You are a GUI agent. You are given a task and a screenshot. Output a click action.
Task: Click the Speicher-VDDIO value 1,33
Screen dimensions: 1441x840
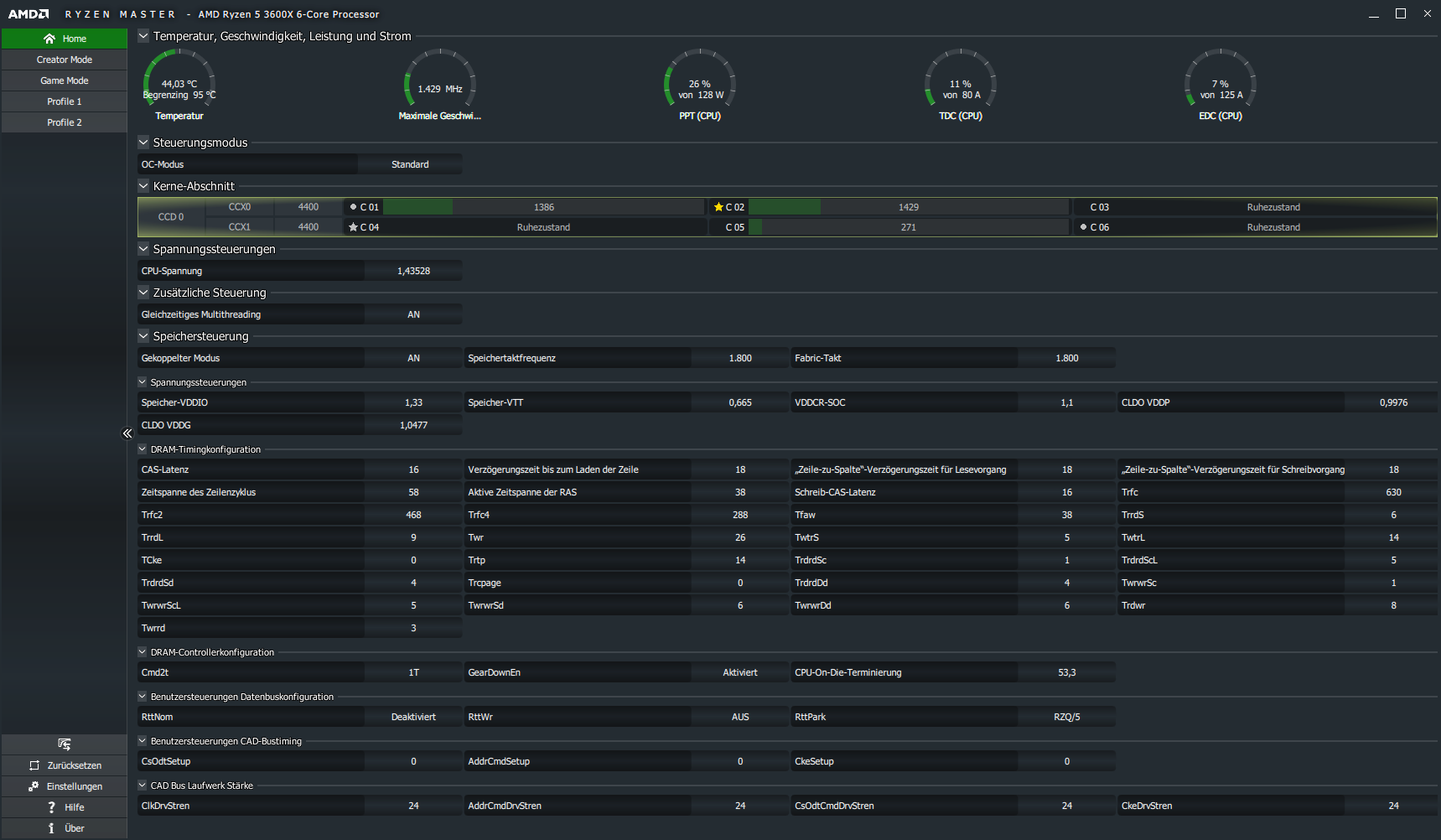point(413,402)
